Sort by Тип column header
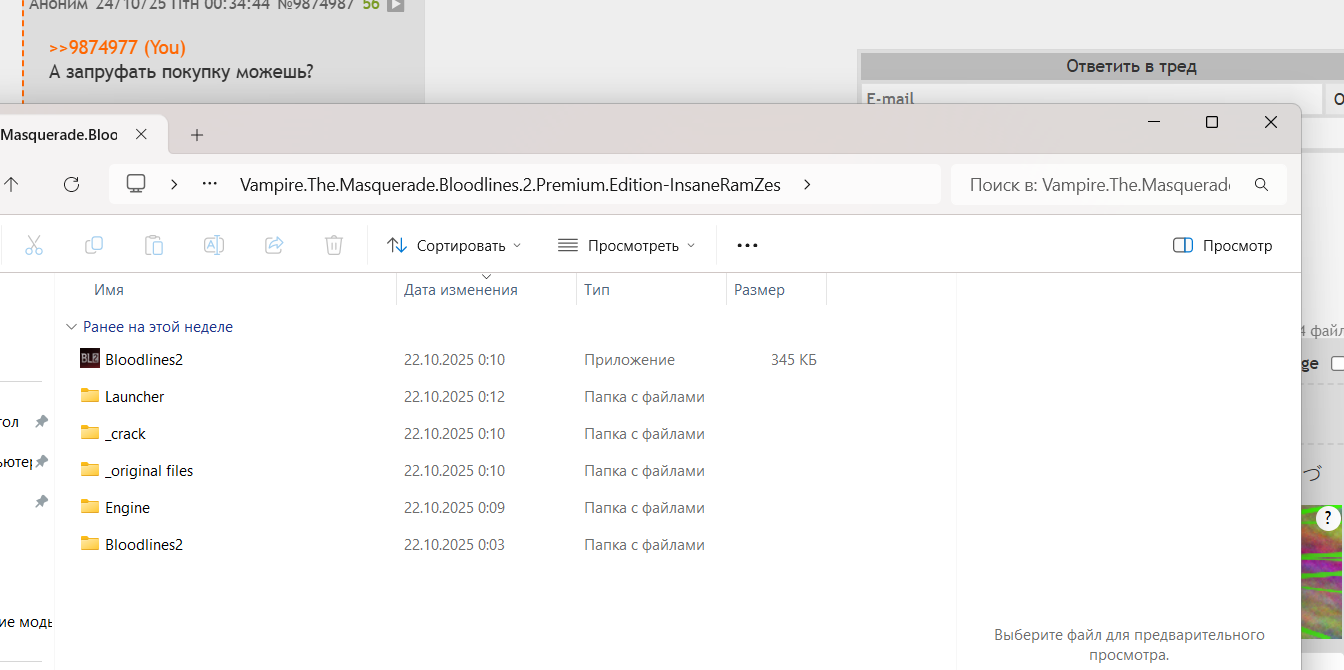This screenshot has width=1344, height=670. (597, 290)
